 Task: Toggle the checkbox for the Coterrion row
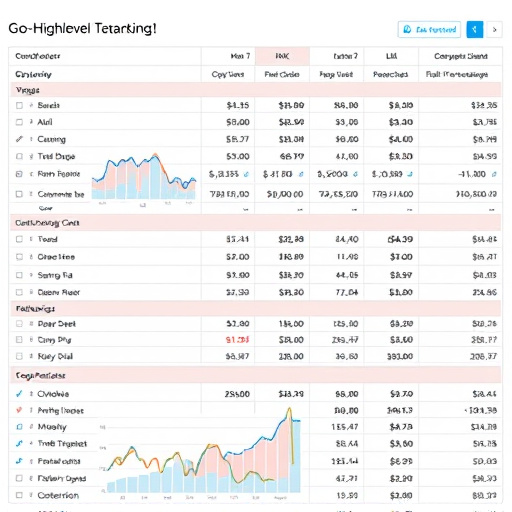[x=19, y=495]
